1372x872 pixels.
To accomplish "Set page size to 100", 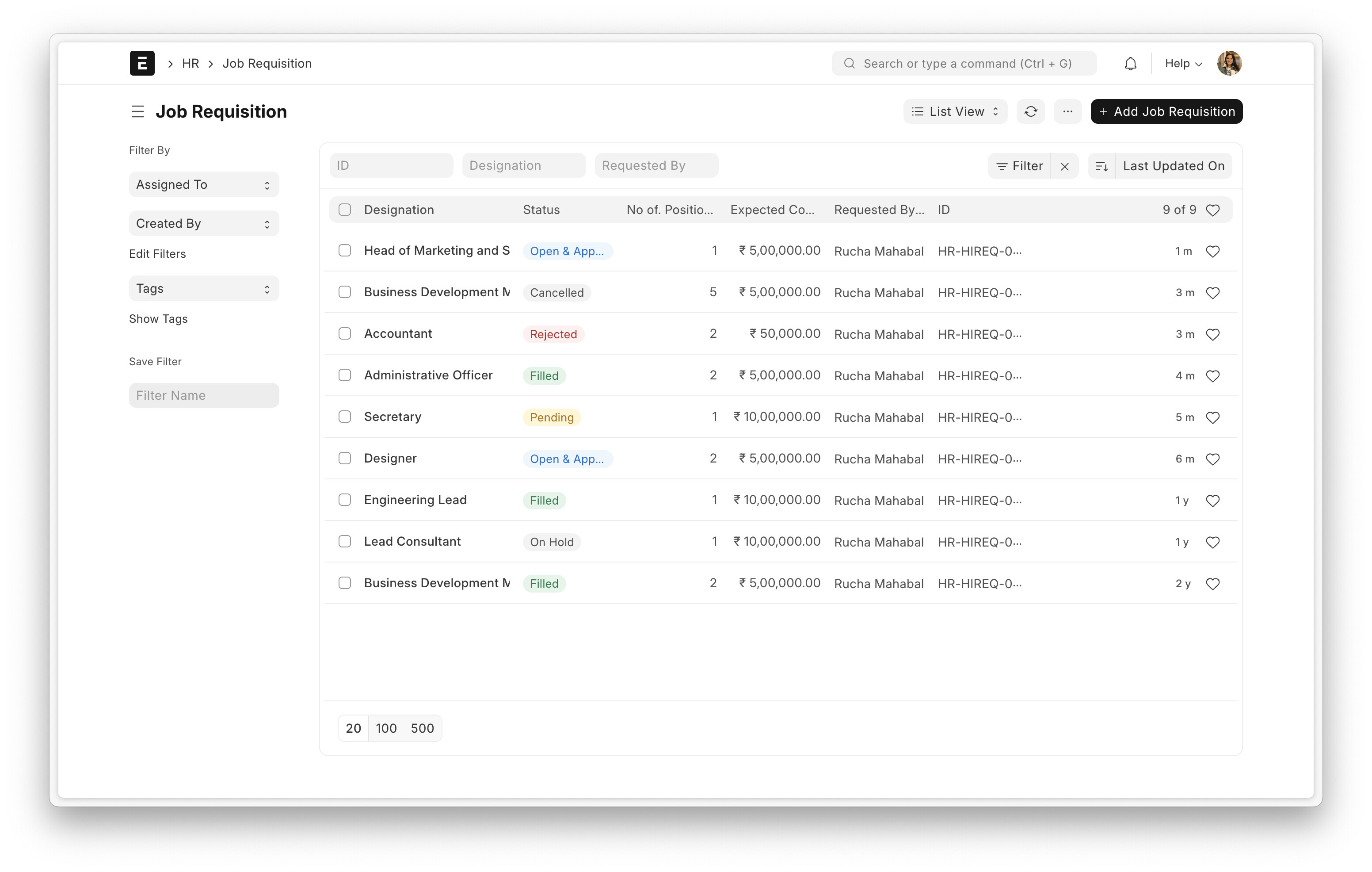I will tap(386, 729).
